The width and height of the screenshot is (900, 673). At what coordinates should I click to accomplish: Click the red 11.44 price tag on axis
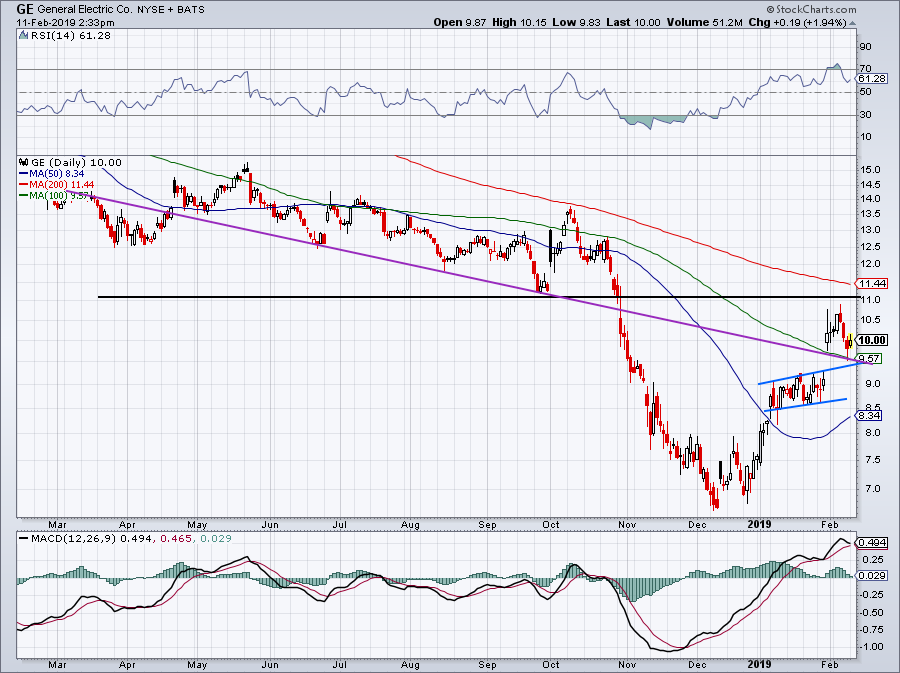tap(872, 283)
